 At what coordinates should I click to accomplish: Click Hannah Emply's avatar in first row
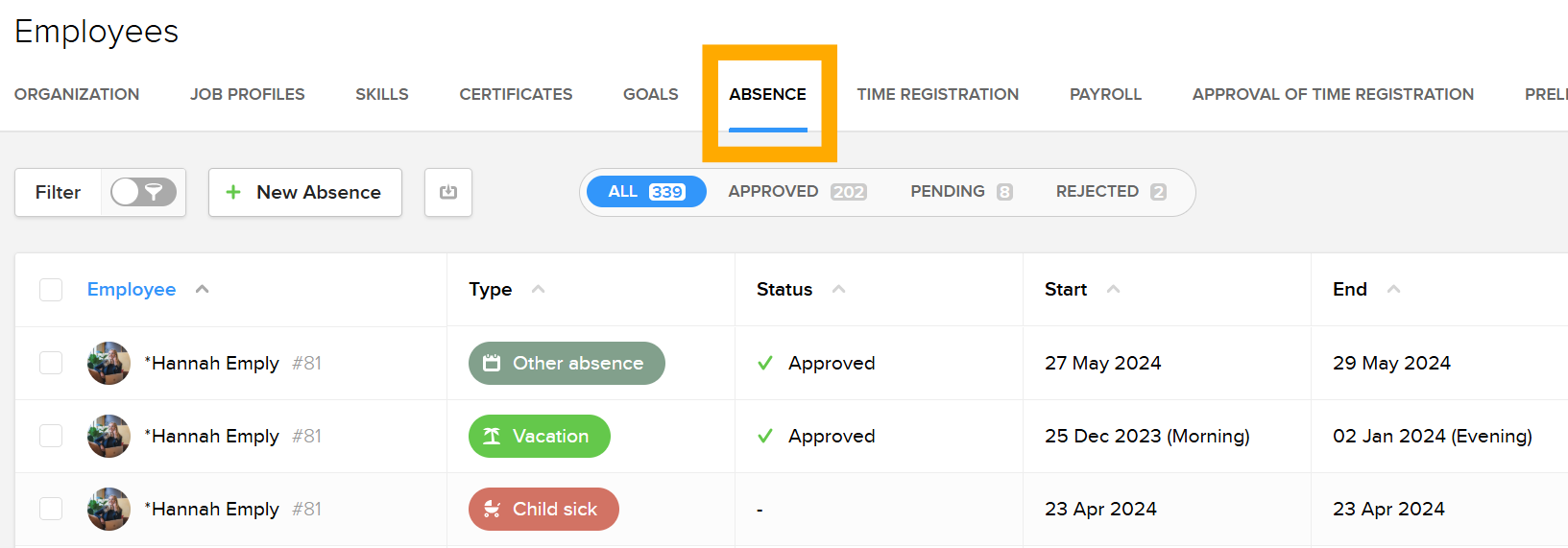point(109,363)
